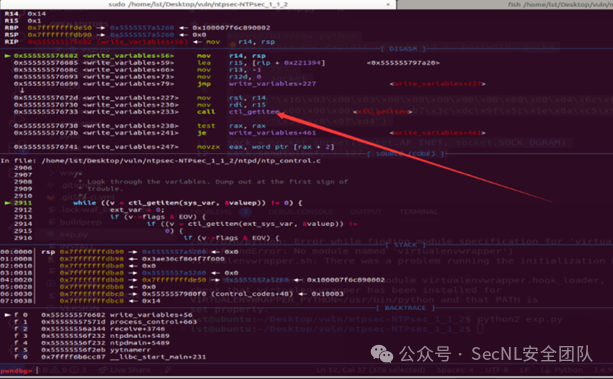Close the sudo terminal tab
Screen dimensions: 613x379
388,4
